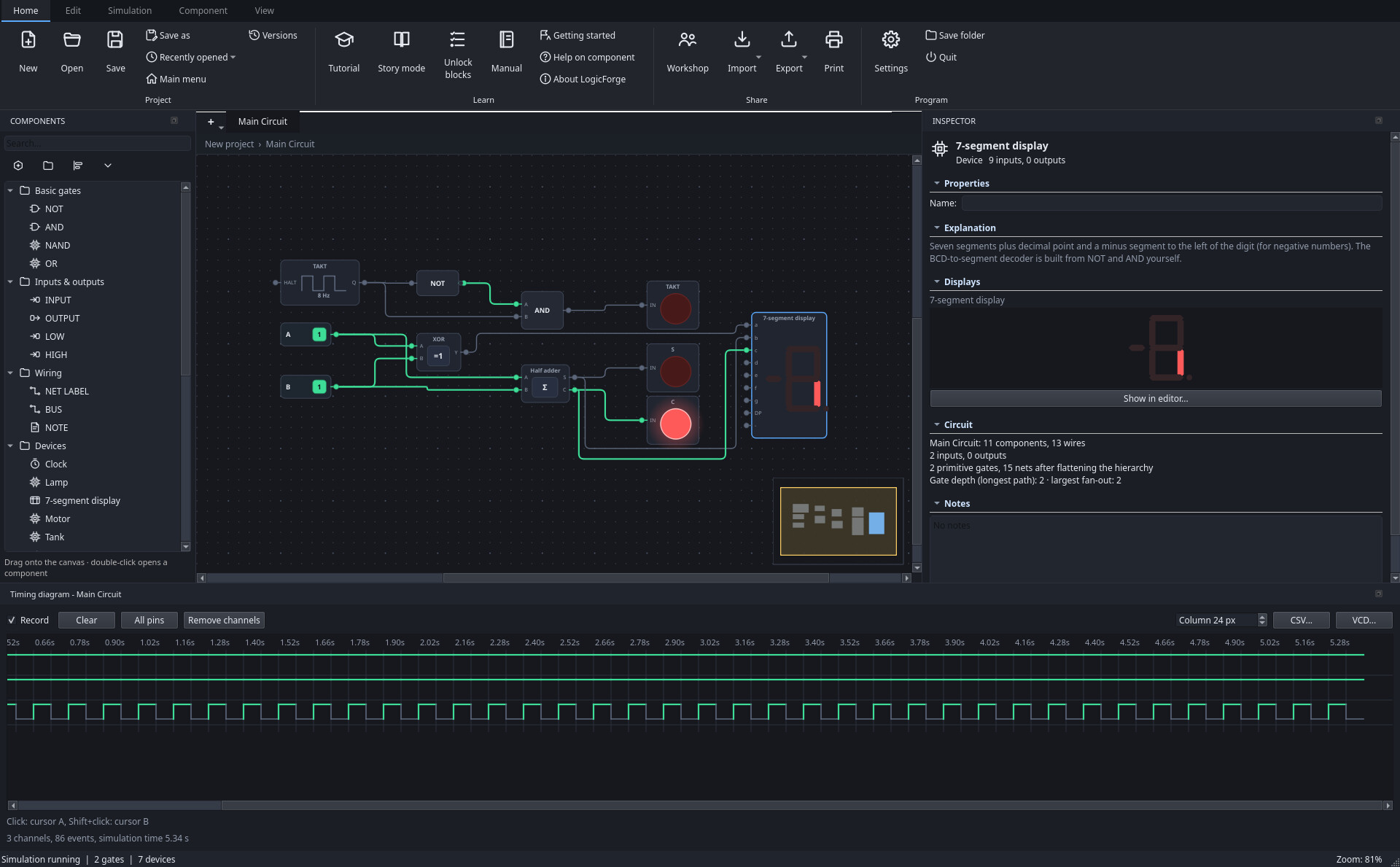
Task: Click the canvas horizontal scrollbar thumb
Action: click(x=635, y=578)
